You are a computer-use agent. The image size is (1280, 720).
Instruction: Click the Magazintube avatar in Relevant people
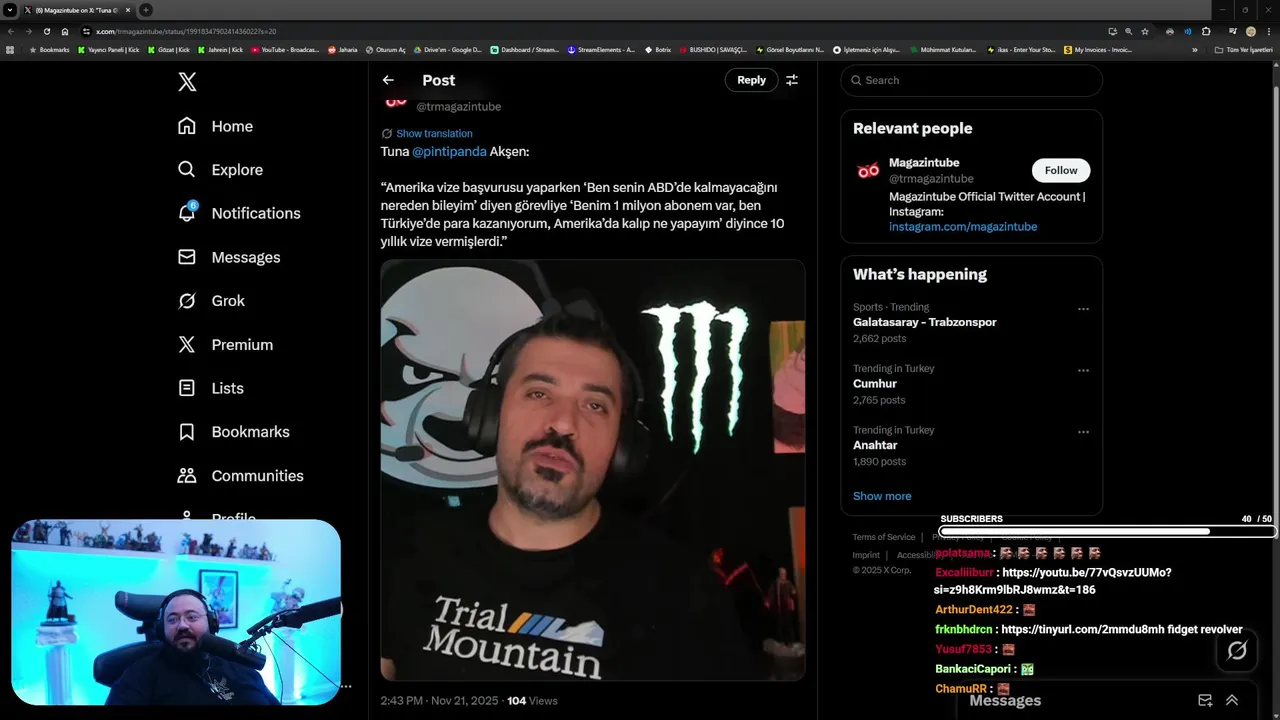click(x=868, y=171)
